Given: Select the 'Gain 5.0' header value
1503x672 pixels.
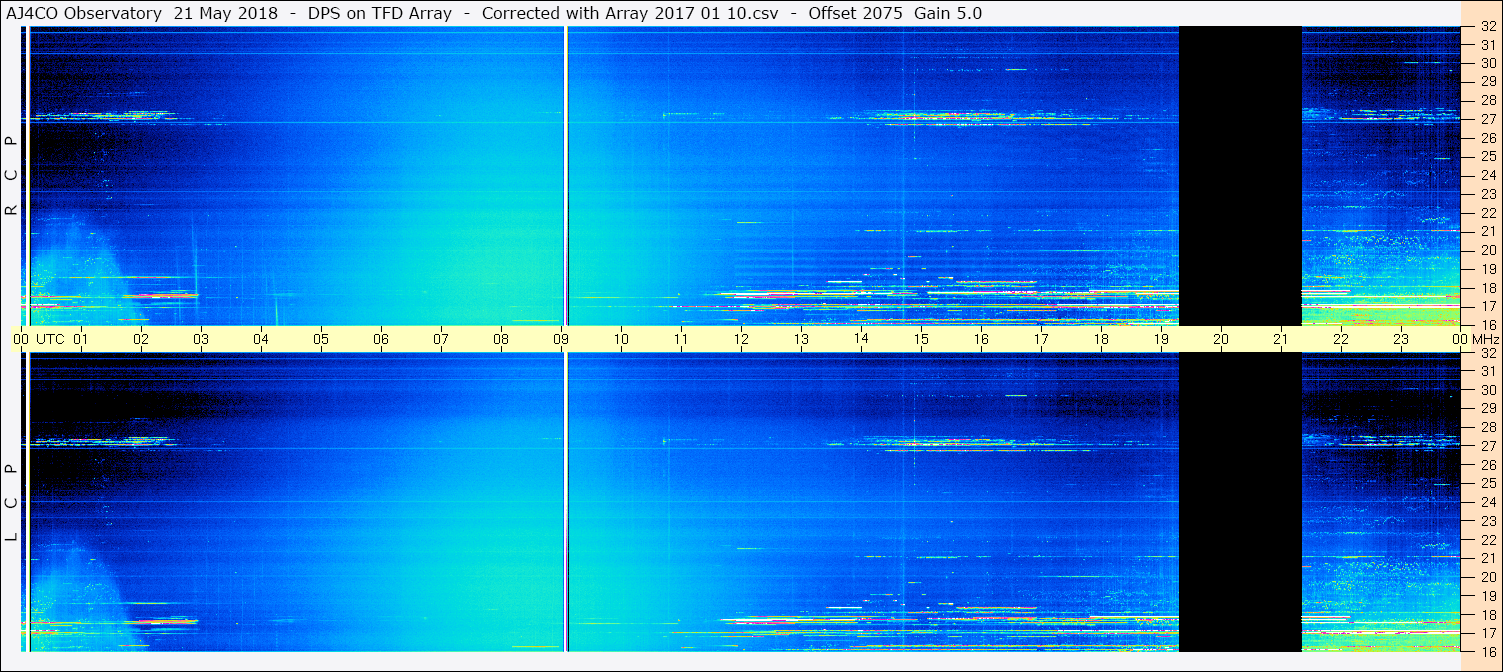Looking at the screenshot, I should click(947, 13).
